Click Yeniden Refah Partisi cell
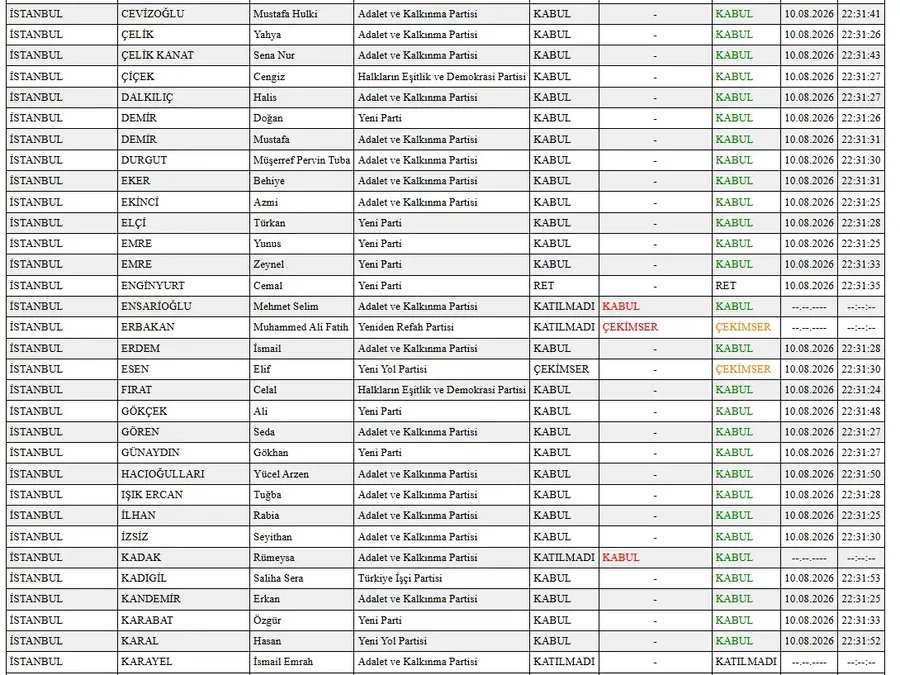This screenshot has height=675, width=900. point(406,327)
